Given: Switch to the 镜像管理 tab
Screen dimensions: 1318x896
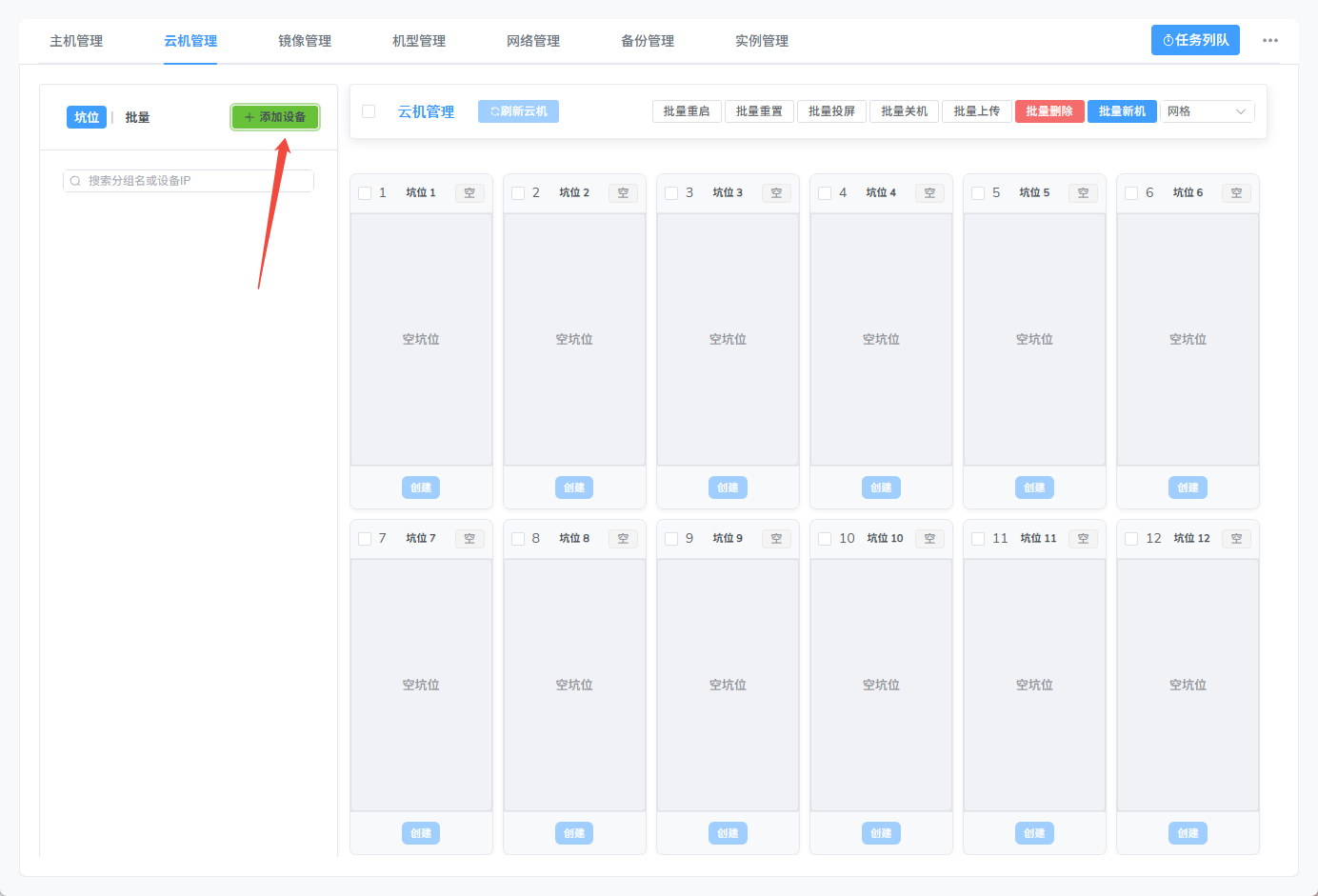Looking at the screenshot, I should click(x=304, y=41).
